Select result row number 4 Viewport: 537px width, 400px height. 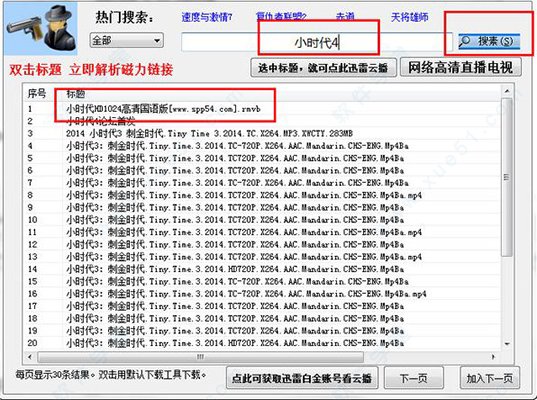coord(263,146)
